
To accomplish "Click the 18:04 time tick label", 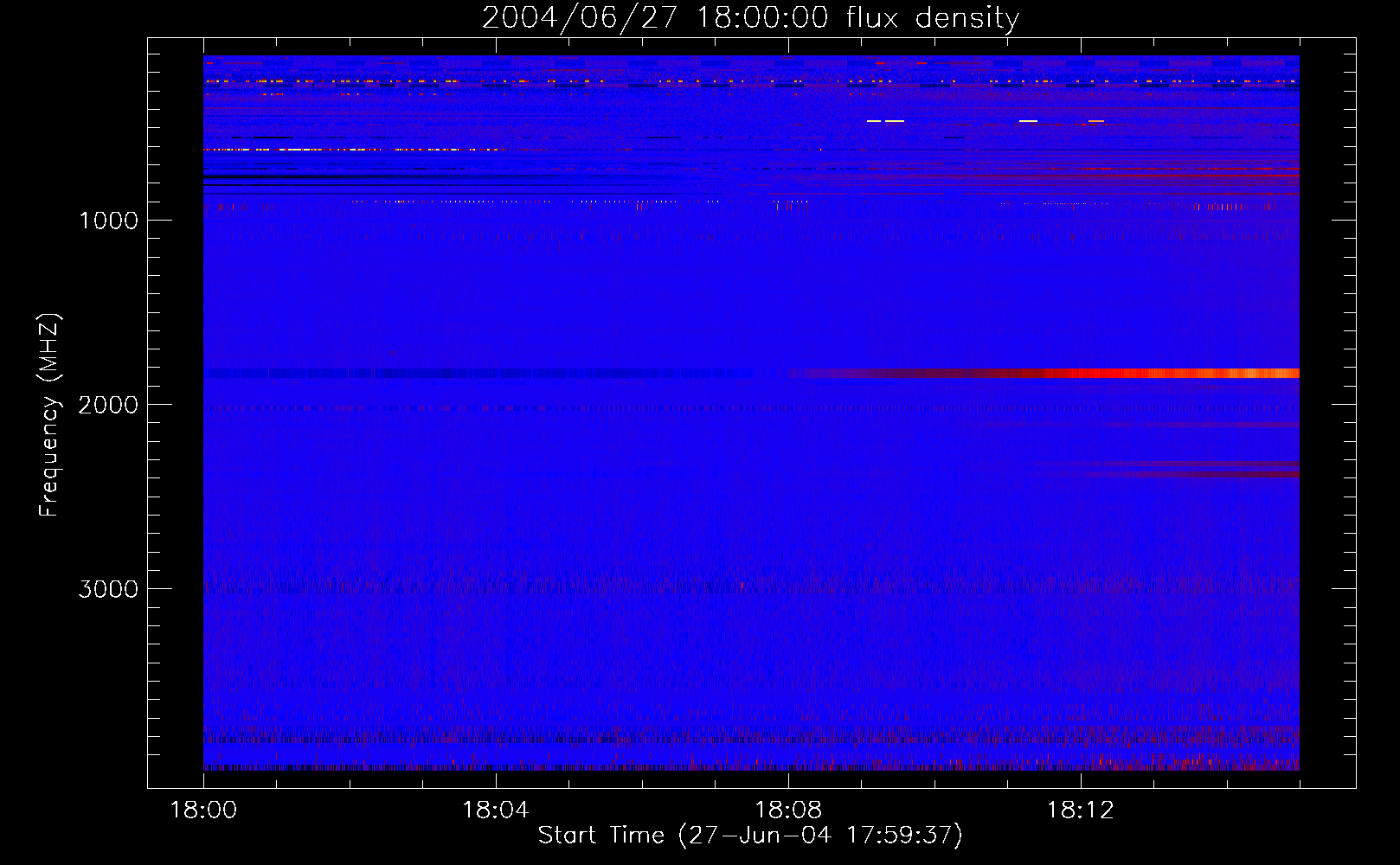I will click(x=496, y=811).
